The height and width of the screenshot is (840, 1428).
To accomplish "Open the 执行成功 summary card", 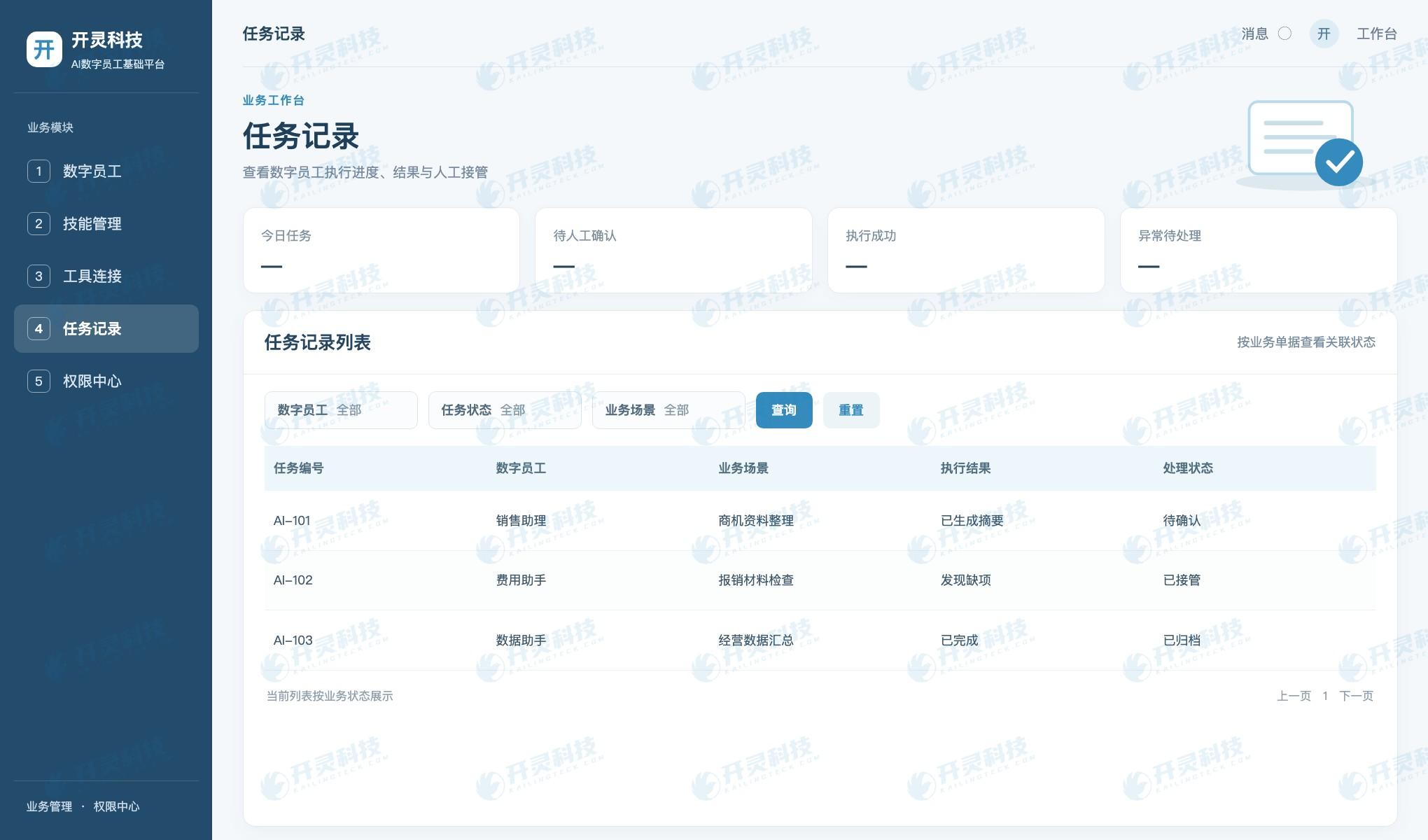I will (966, 250).
